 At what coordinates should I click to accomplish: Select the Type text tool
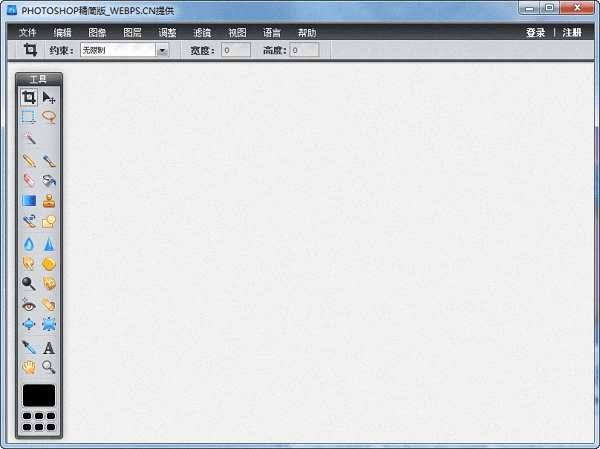[49, 347]
